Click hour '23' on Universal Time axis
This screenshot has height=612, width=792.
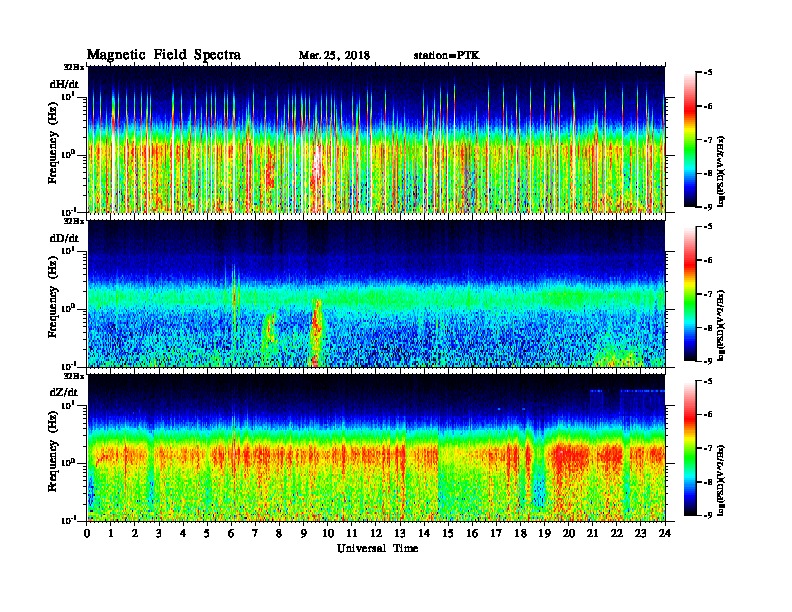[x=641, y=534]
